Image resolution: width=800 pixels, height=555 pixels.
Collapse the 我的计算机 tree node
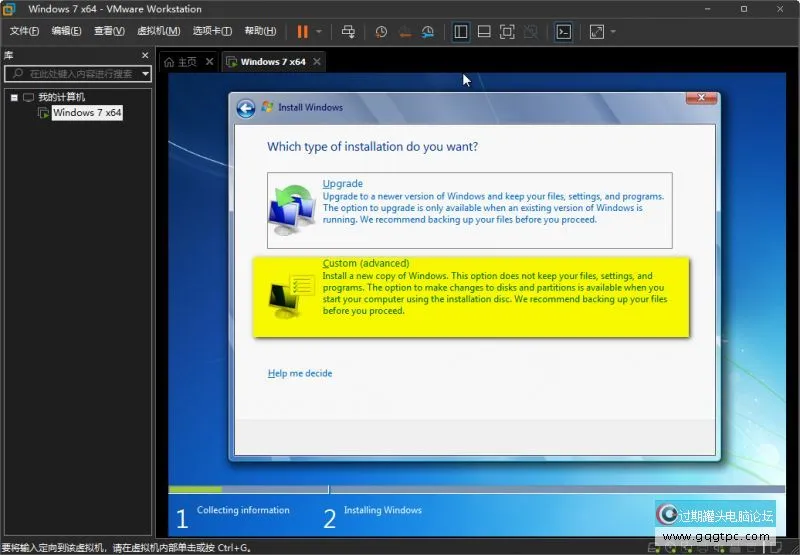point(14,97)
